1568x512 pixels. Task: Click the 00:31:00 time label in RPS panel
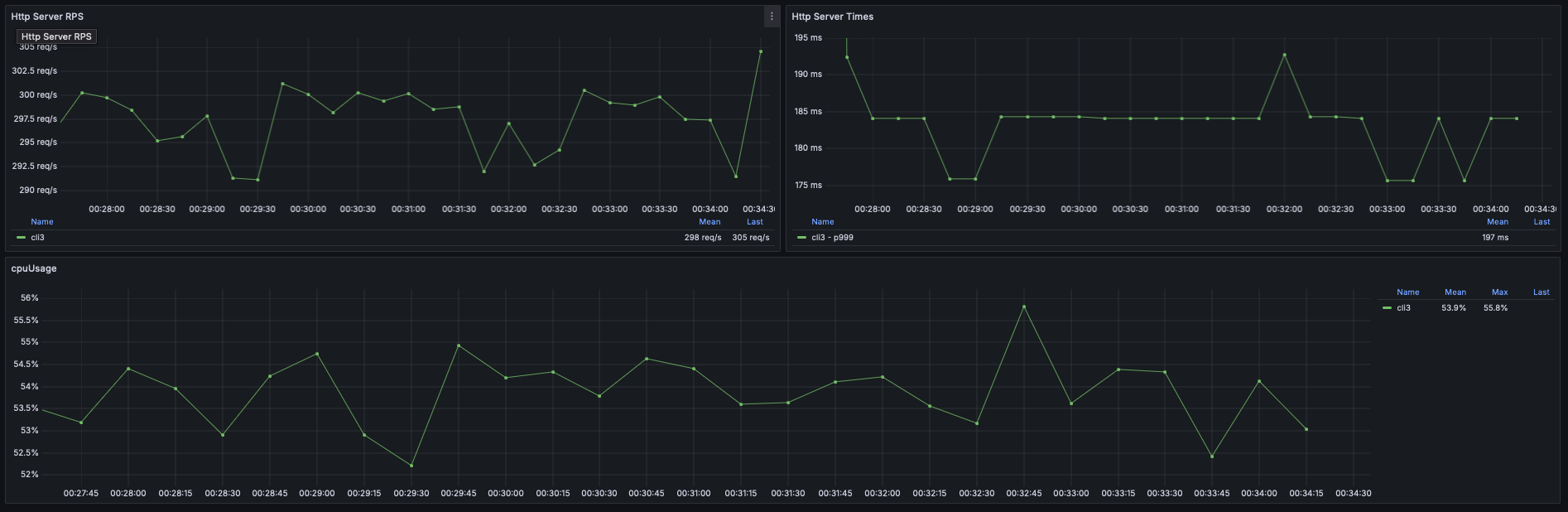(408, 210)
